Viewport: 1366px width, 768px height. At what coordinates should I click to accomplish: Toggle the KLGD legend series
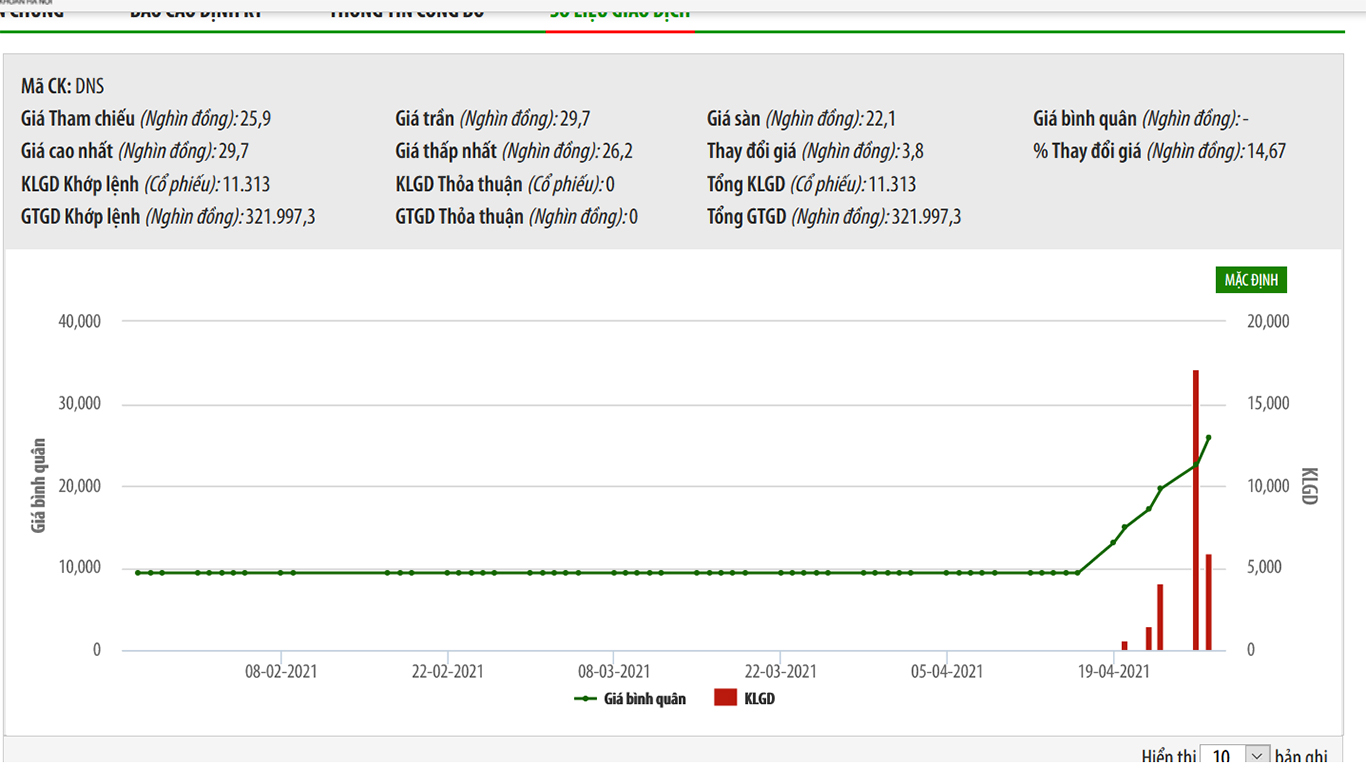point(759,699)
